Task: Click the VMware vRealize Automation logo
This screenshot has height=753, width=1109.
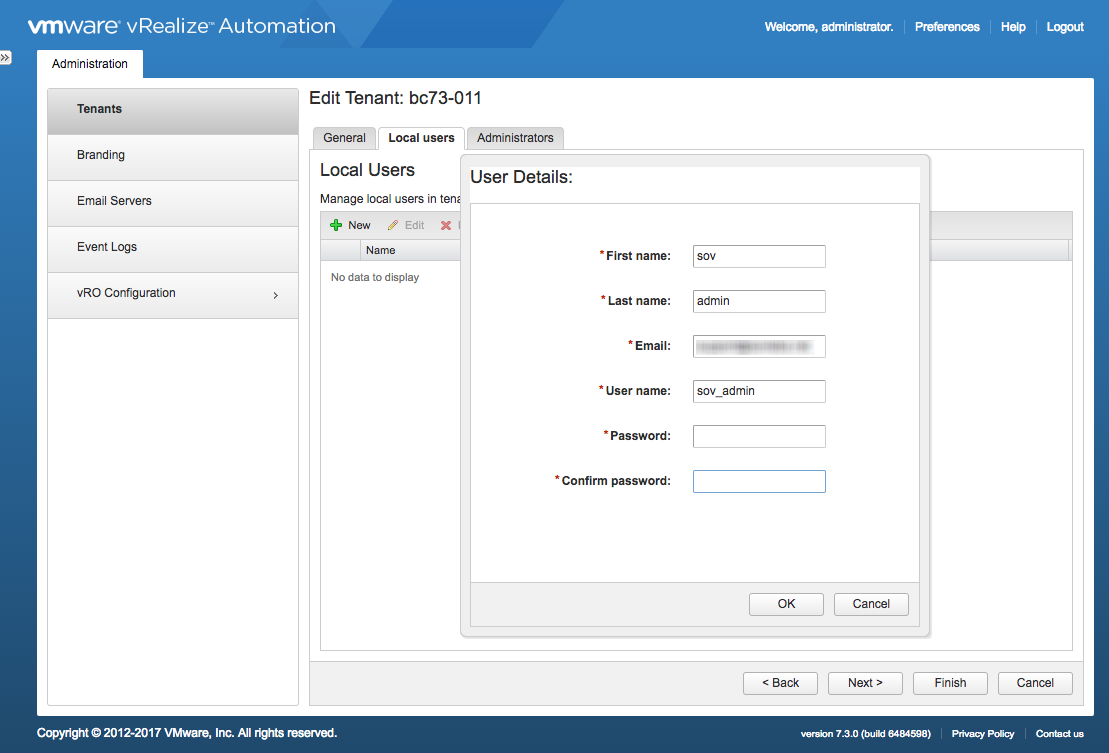Action: (182, 26)
